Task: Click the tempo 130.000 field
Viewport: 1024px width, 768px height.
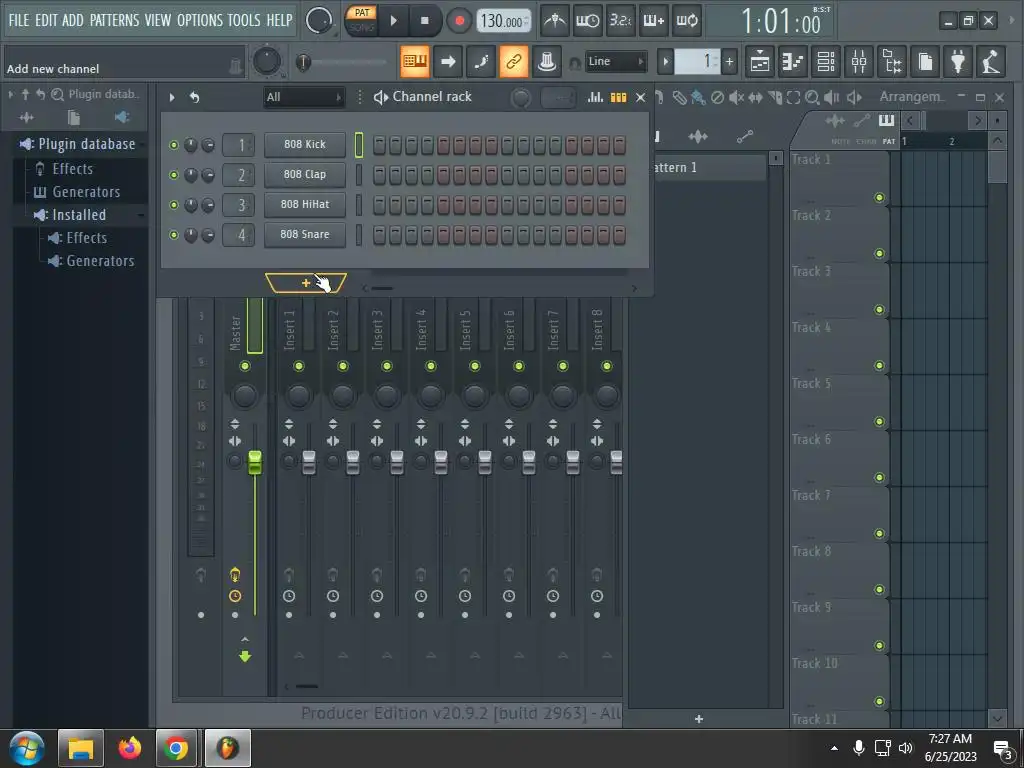Action: [x=503, y=21]
